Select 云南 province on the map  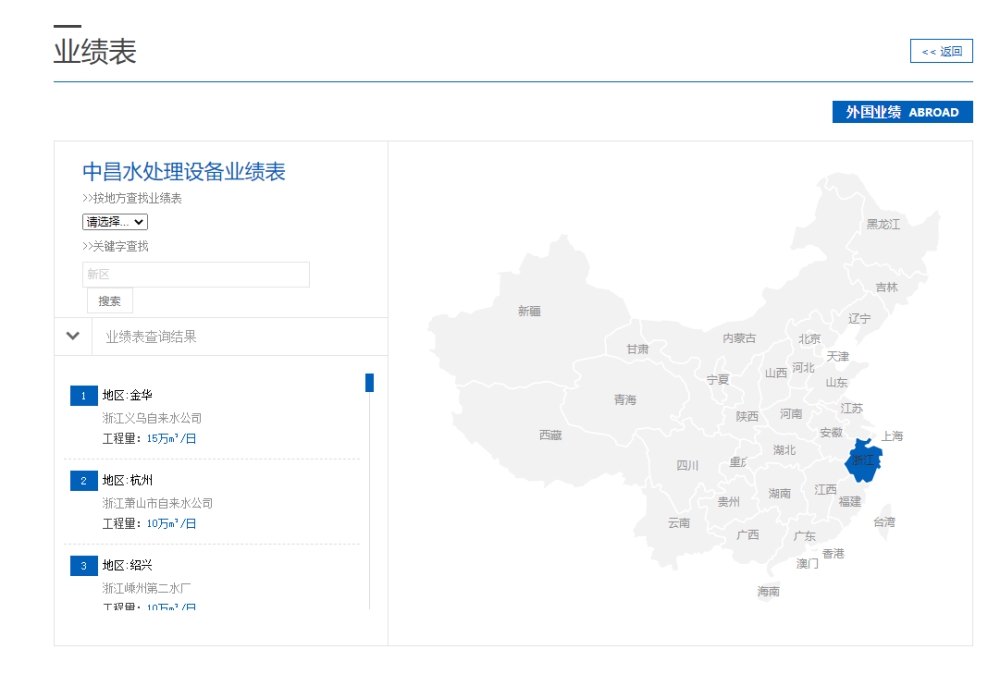(679, 523)
